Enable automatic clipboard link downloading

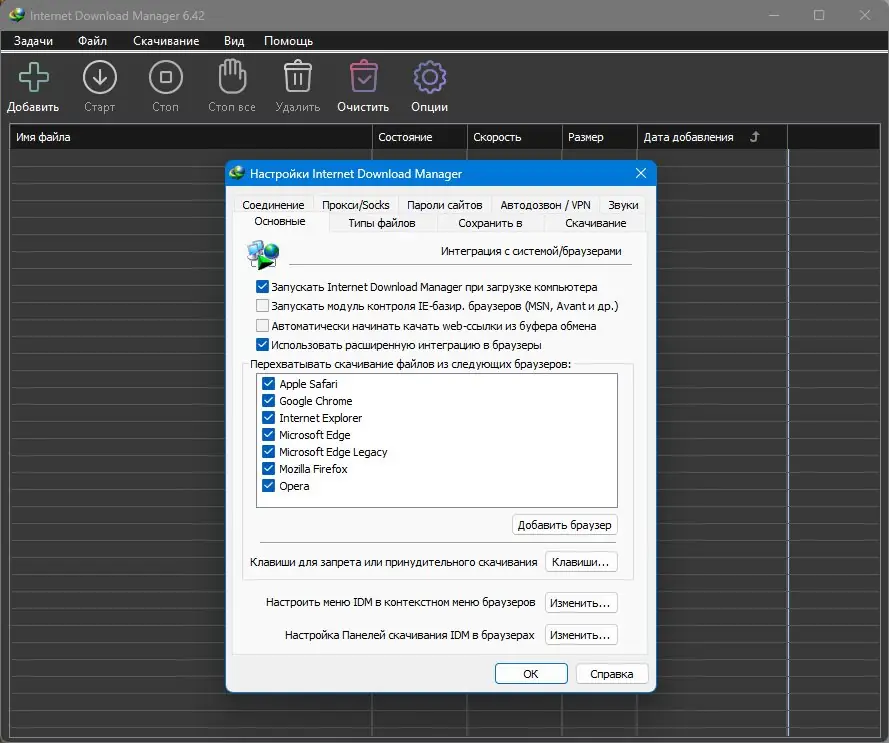click(x=262, y=325)
